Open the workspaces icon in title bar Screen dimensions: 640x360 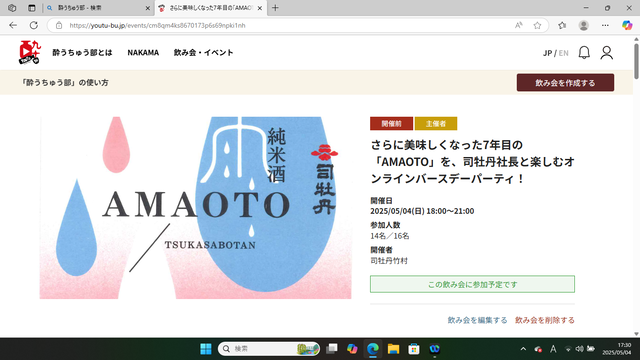12,8
